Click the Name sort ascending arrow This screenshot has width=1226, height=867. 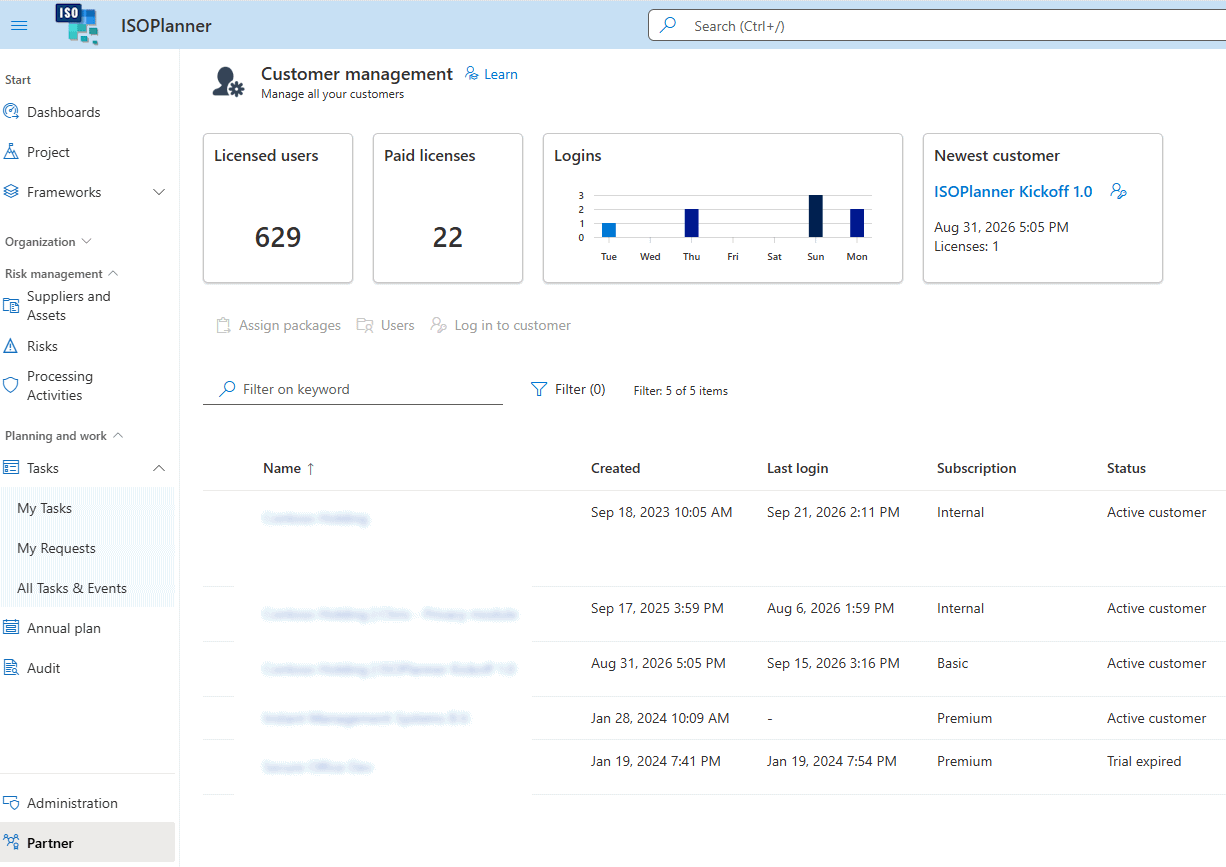pyautogui.click(x=310, y=468)
